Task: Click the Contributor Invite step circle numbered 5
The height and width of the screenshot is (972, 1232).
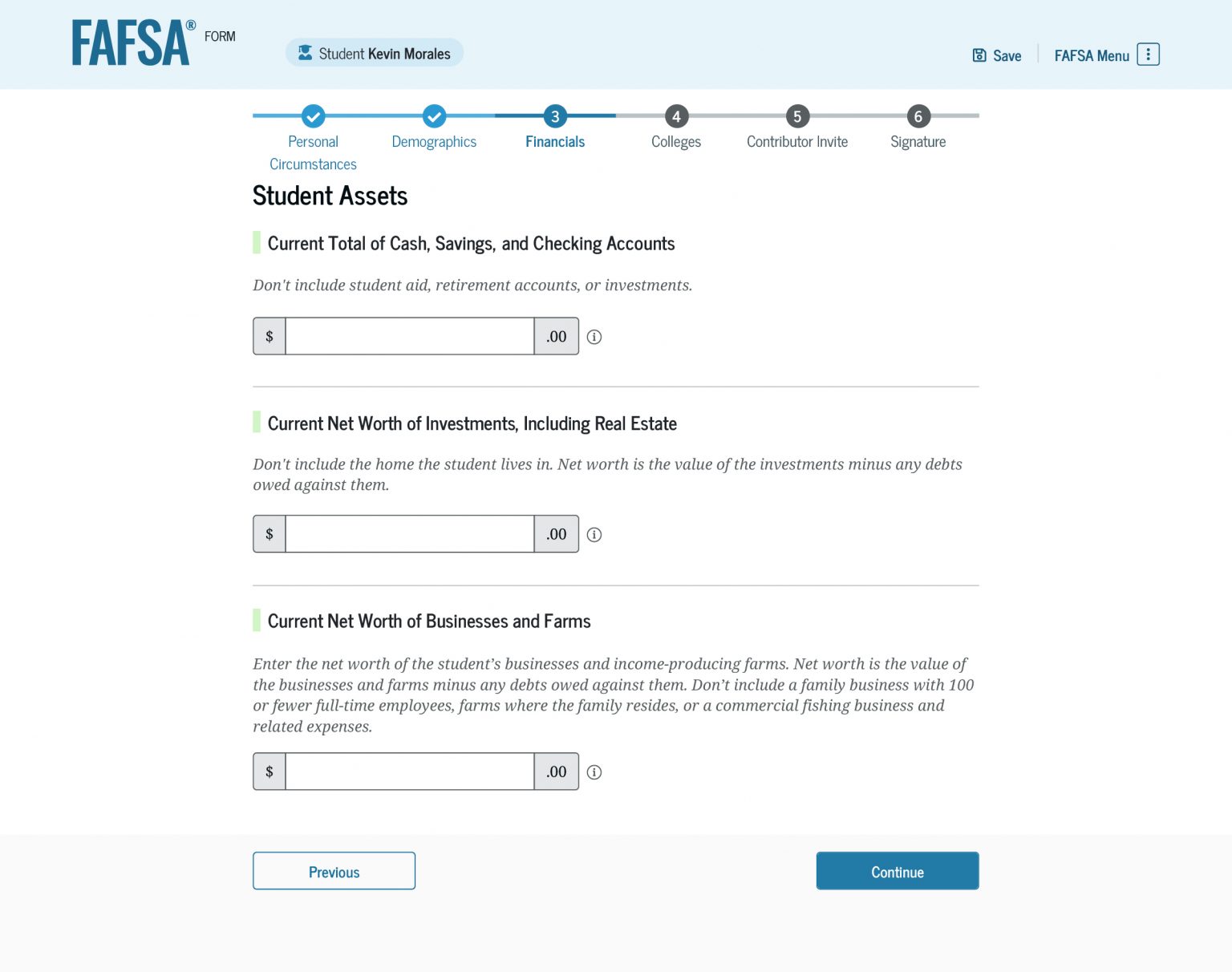Action: (797, 116)
